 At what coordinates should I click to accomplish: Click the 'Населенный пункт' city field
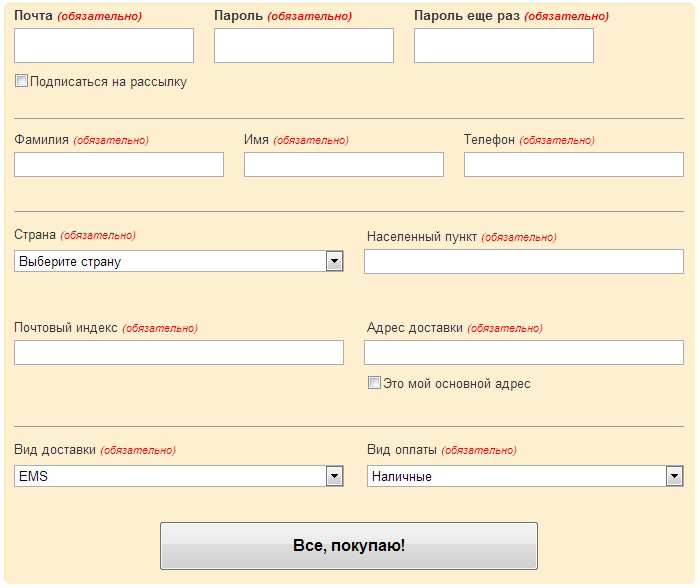click(x=524, y=262)
